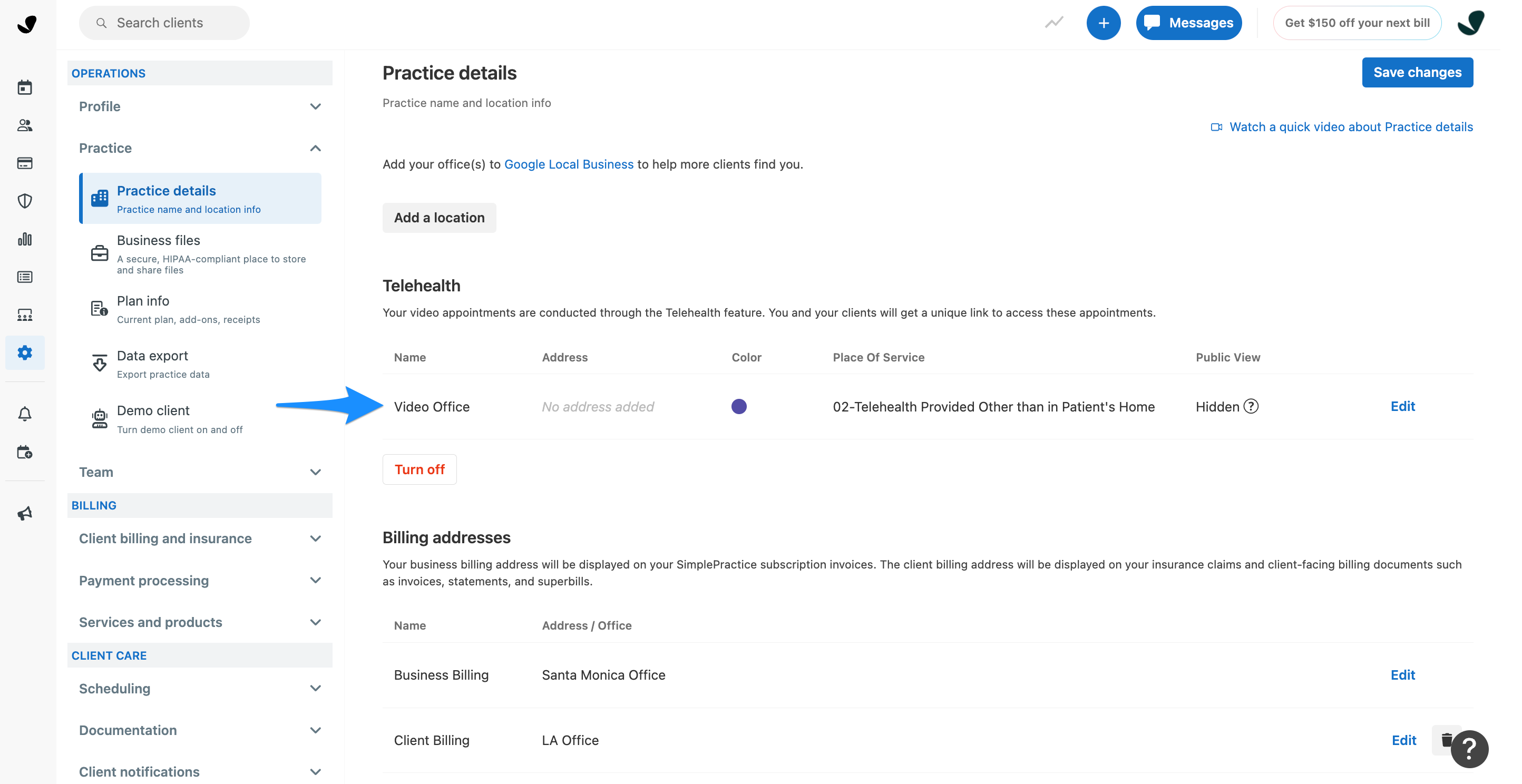Click the Search clients field
Screen dimensions: 1522x784
click(164, 23)
